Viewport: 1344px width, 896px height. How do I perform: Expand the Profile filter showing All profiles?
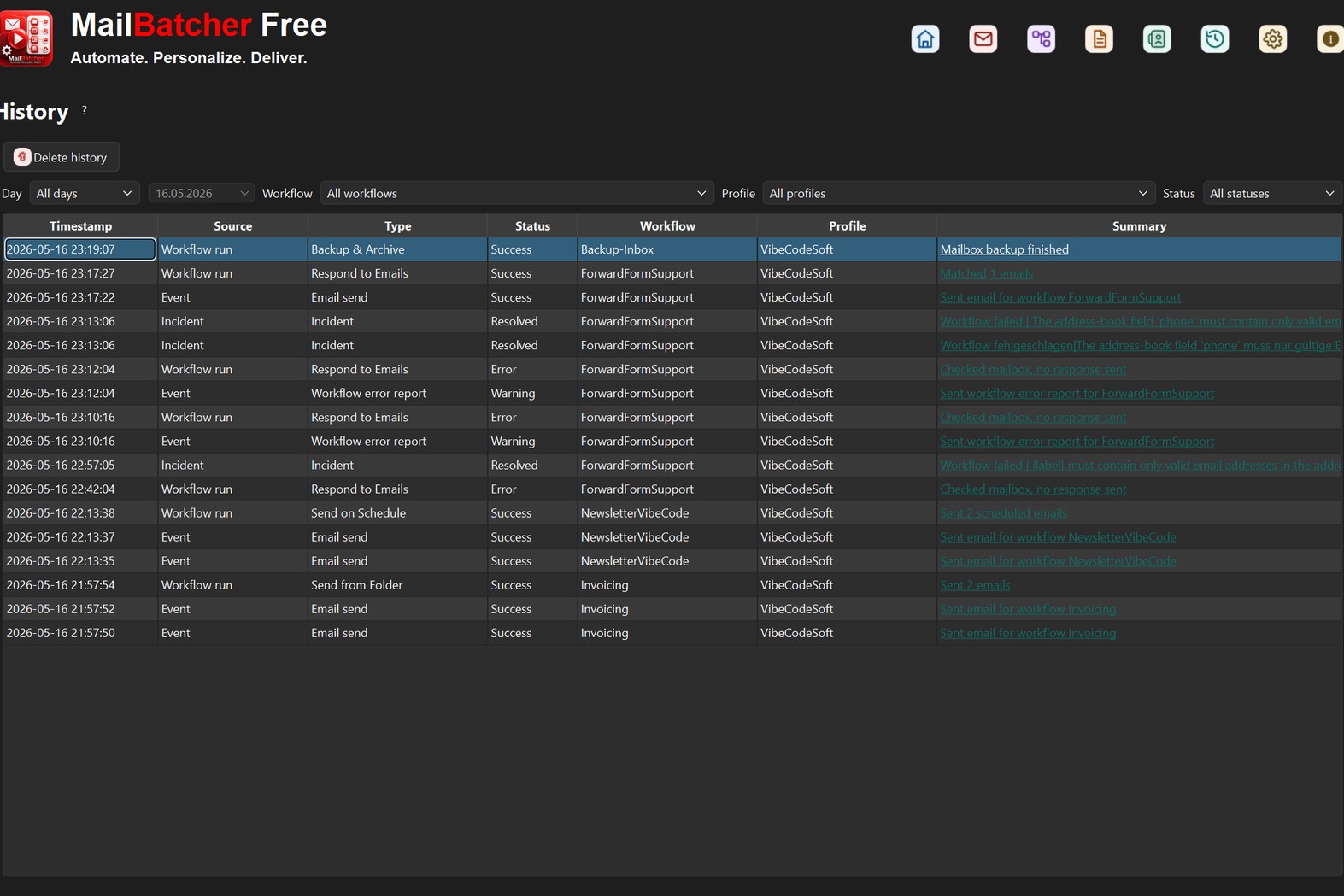pyautogui.click(x=959, y=194)
